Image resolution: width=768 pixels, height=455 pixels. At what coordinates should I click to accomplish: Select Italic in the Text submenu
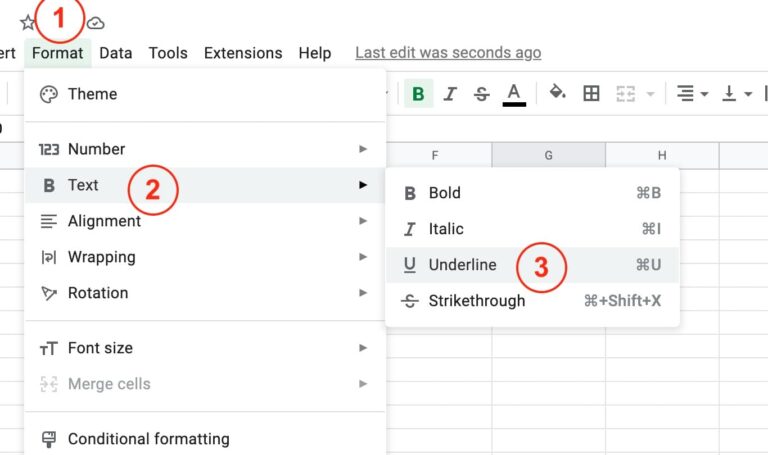[x=532, y=229]
